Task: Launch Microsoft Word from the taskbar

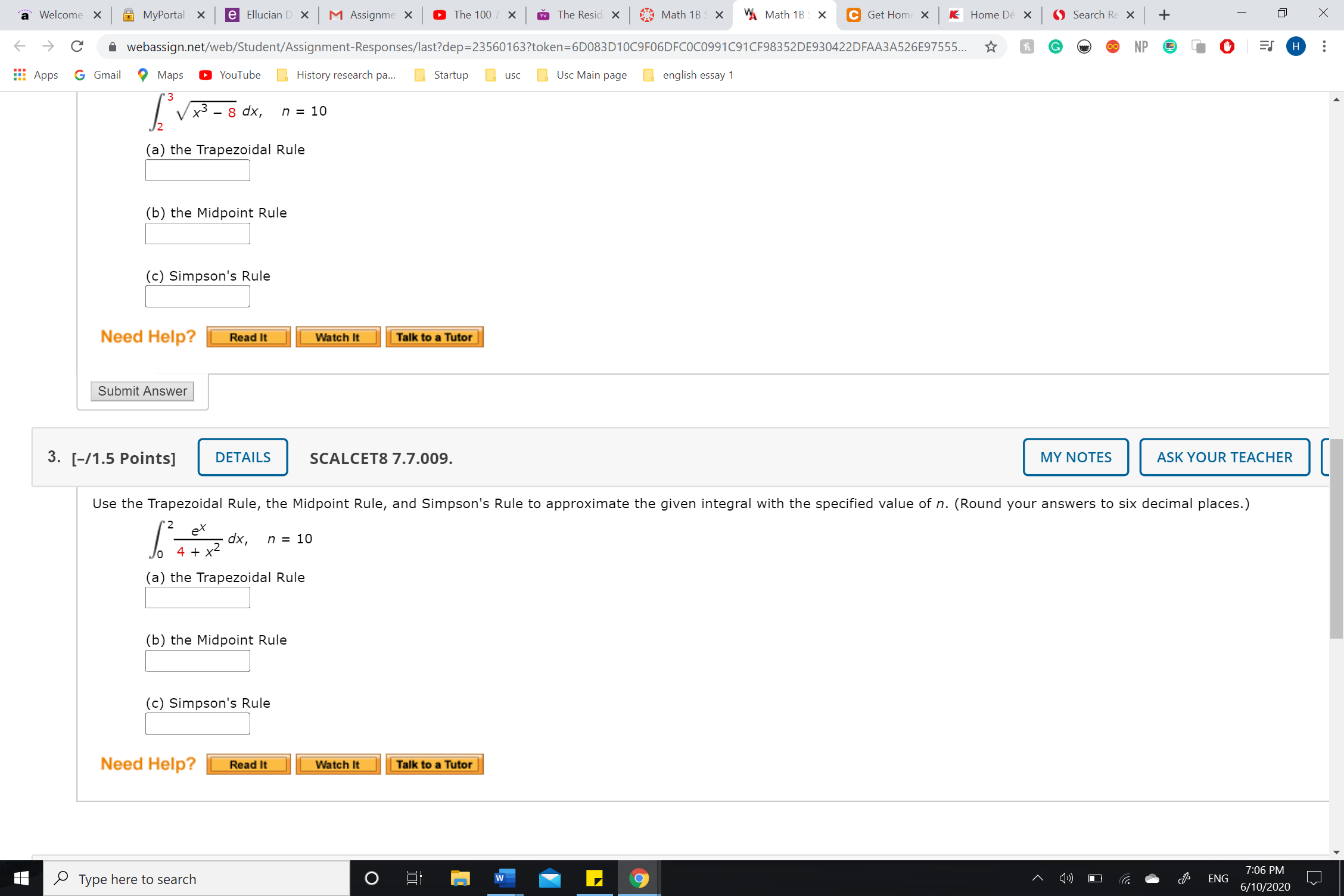Action: click(x=504, y=878)
